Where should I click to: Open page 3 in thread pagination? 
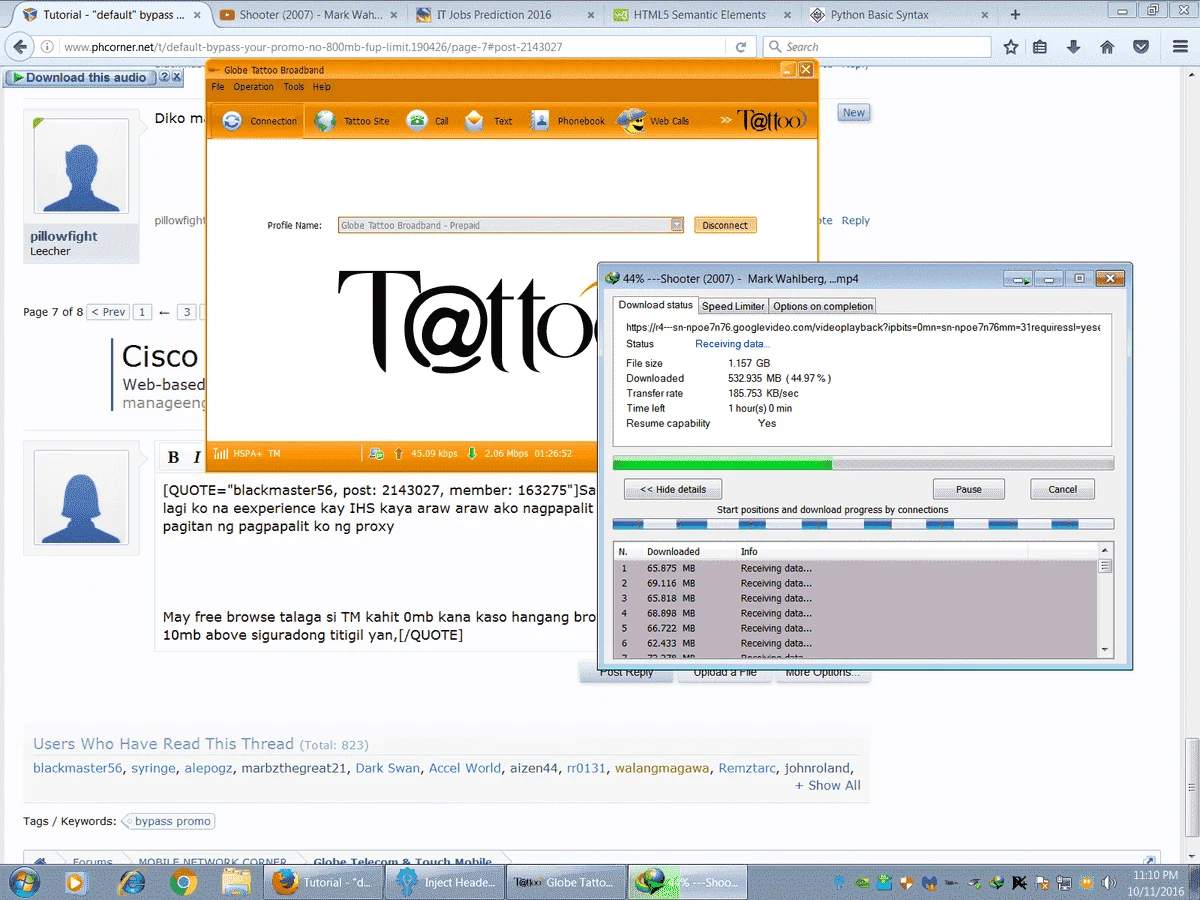[186, 312]
